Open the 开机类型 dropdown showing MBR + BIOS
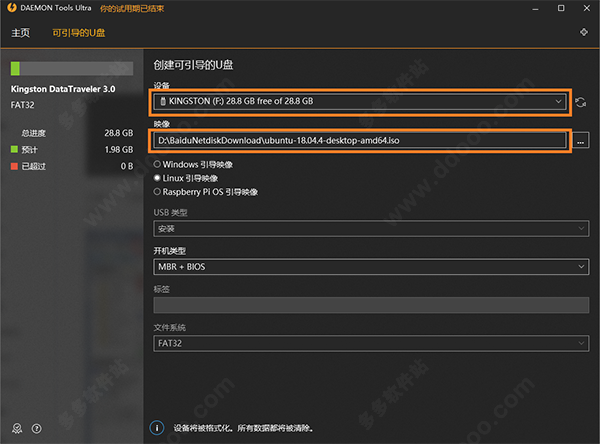 click(371, 266)
